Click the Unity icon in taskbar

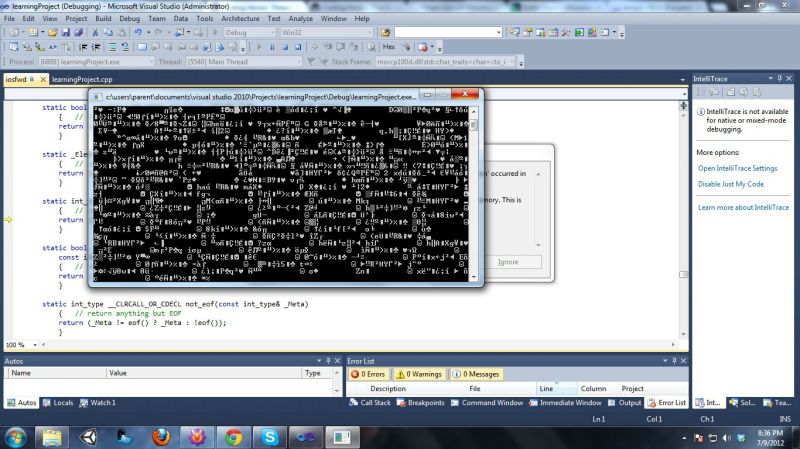point(89,437)
